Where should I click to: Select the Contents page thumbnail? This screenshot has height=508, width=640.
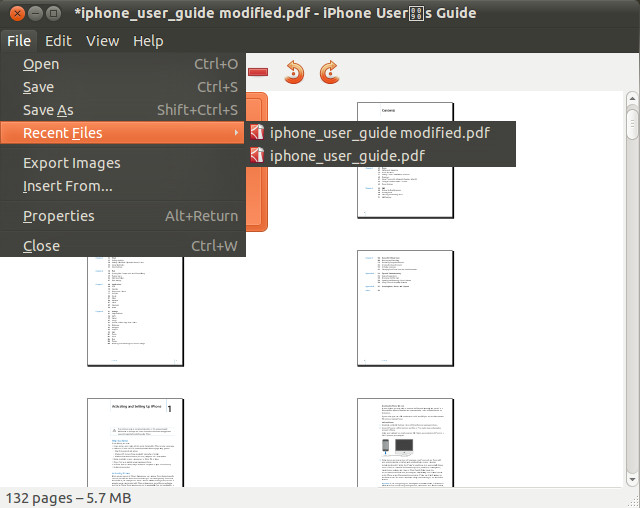pos(405,160)
